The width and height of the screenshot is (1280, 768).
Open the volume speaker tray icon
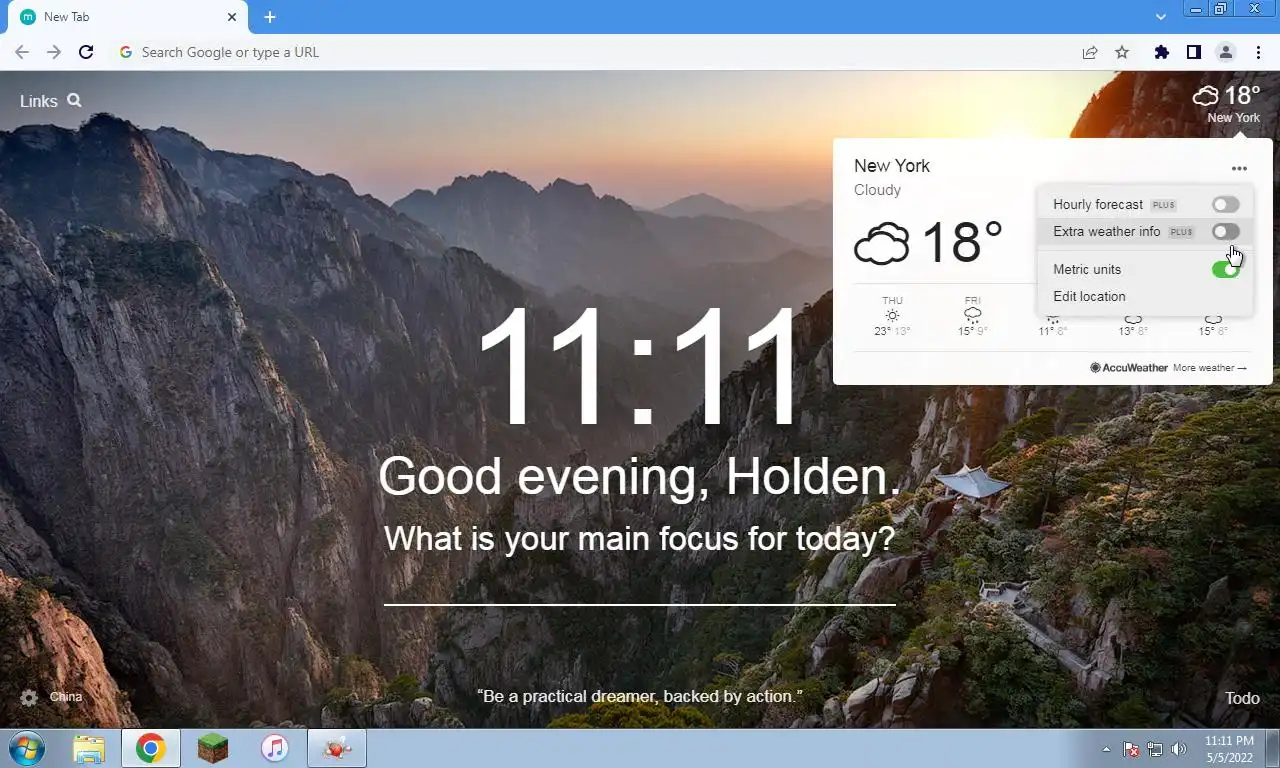pos(1179,749)
